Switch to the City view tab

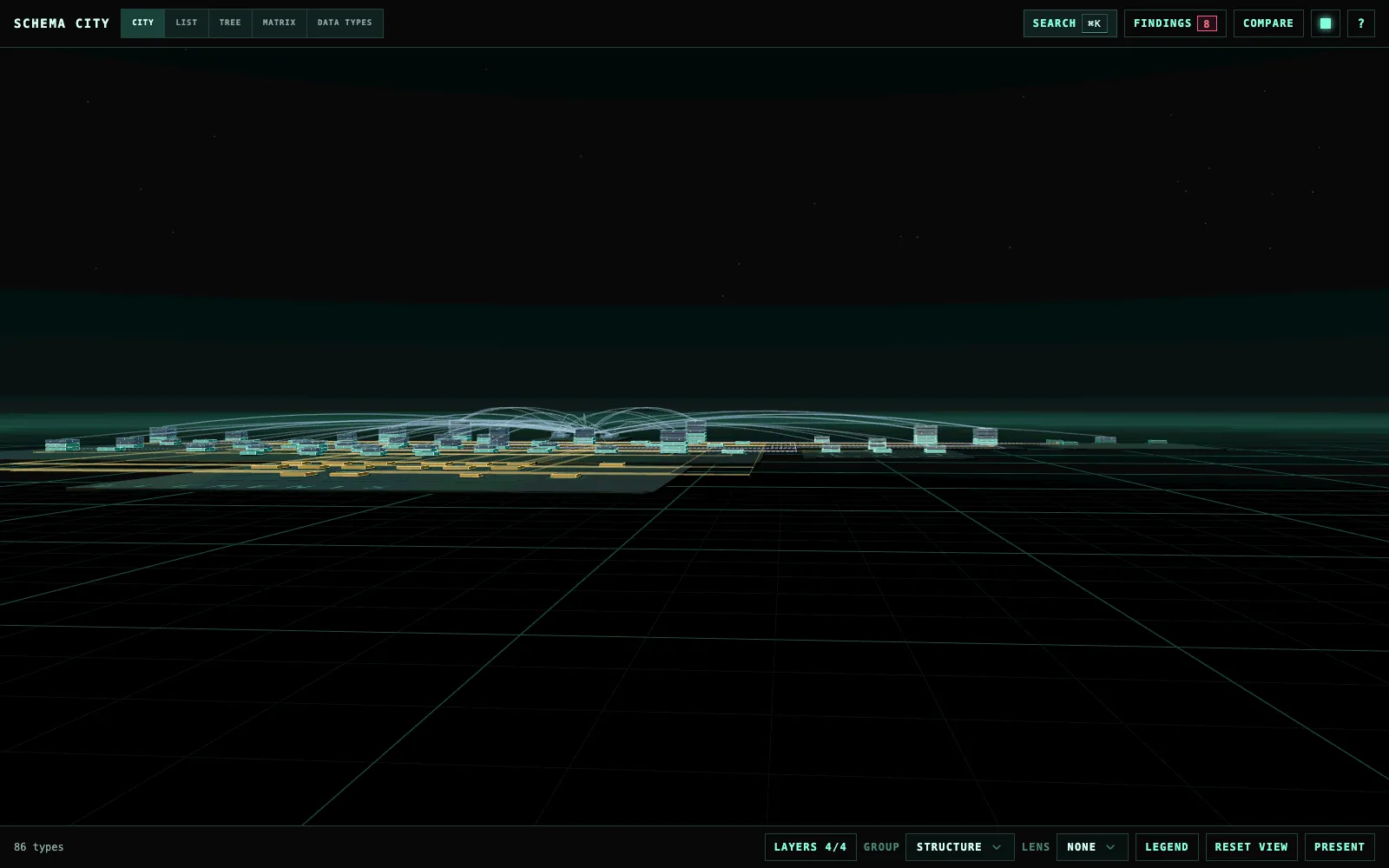pos(143,23)
